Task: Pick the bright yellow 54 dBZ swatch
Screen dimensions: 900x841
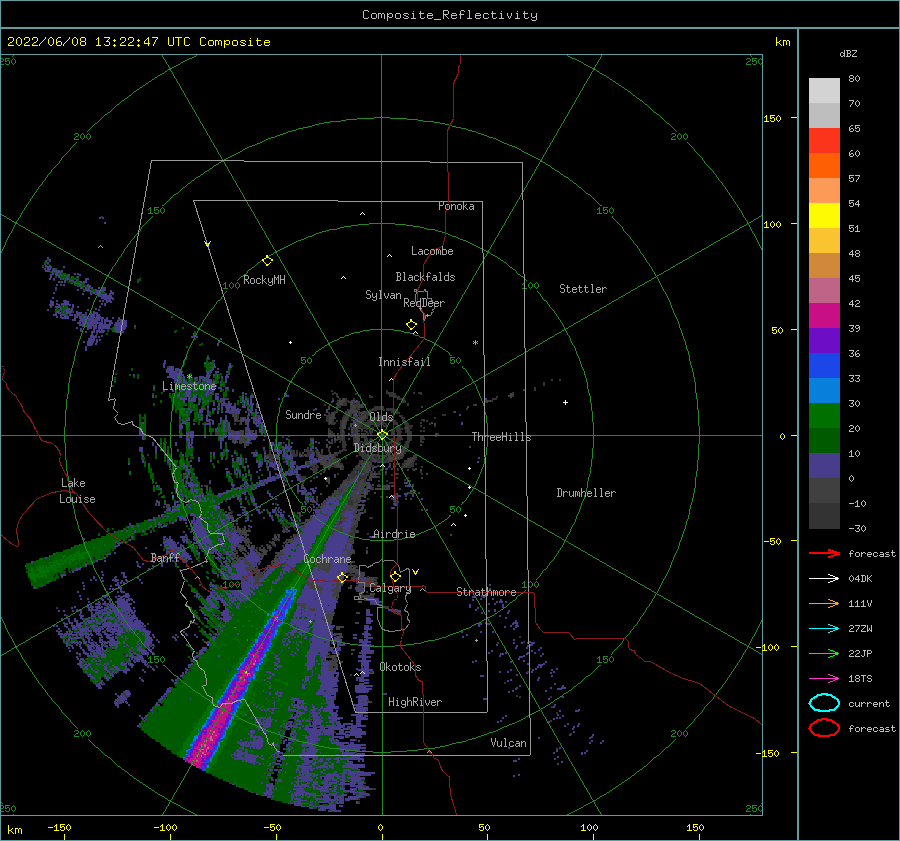Action: click(824, 216)
